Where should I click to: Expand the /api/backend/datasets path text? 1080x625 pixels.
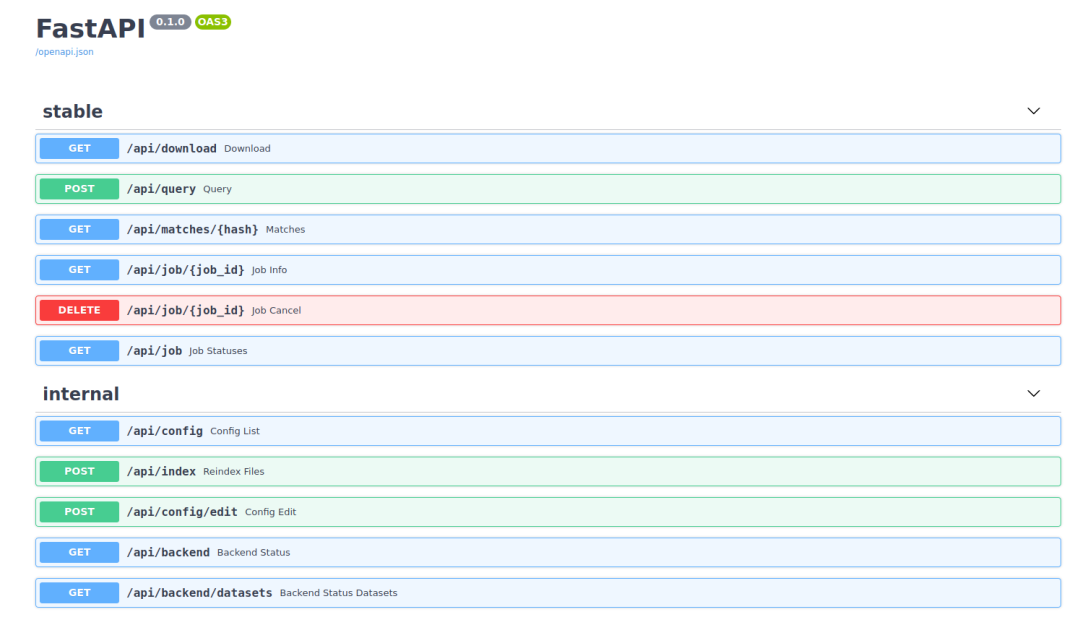[x=199, y=593]
